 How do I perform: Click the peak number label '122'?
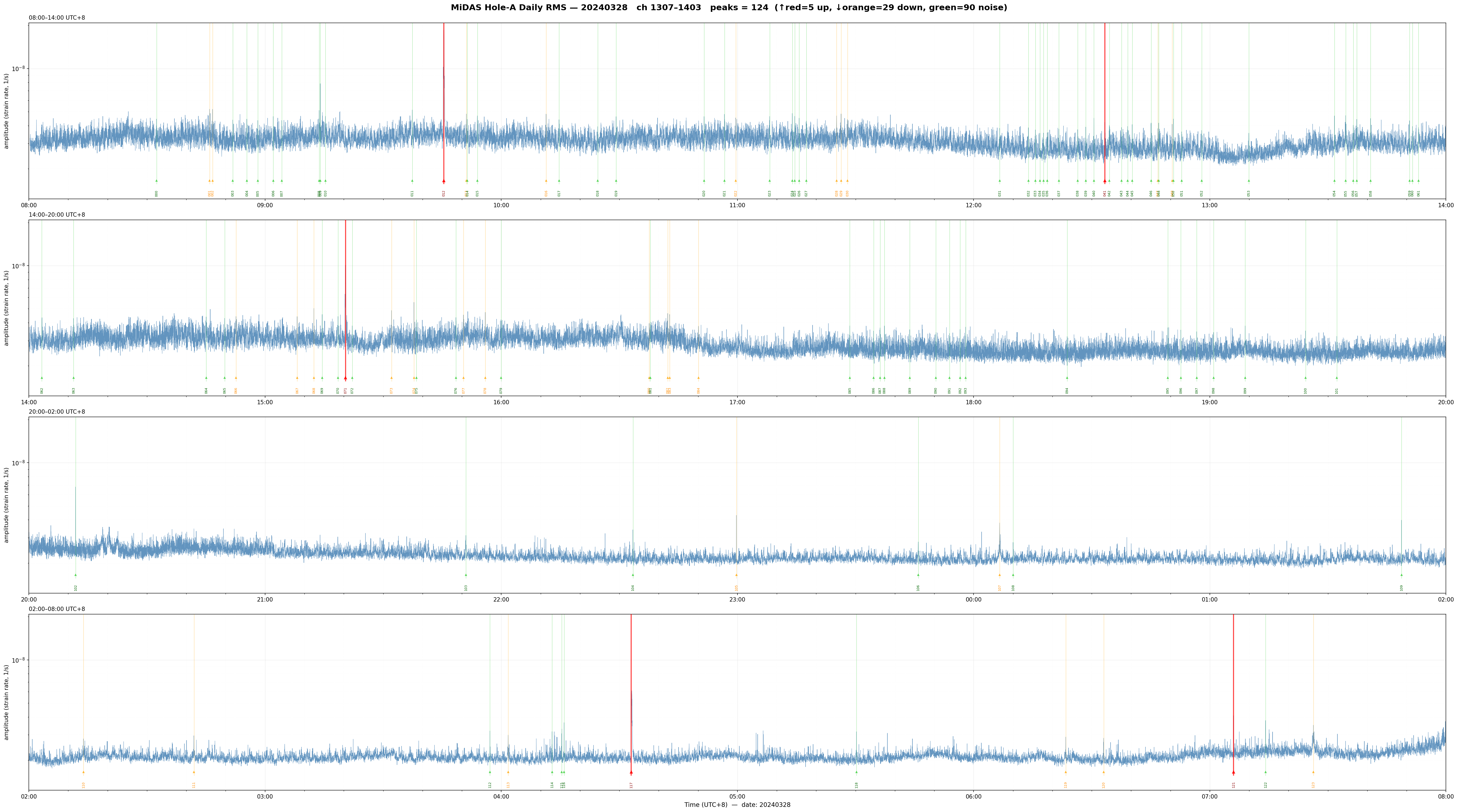click(1266, 785)
